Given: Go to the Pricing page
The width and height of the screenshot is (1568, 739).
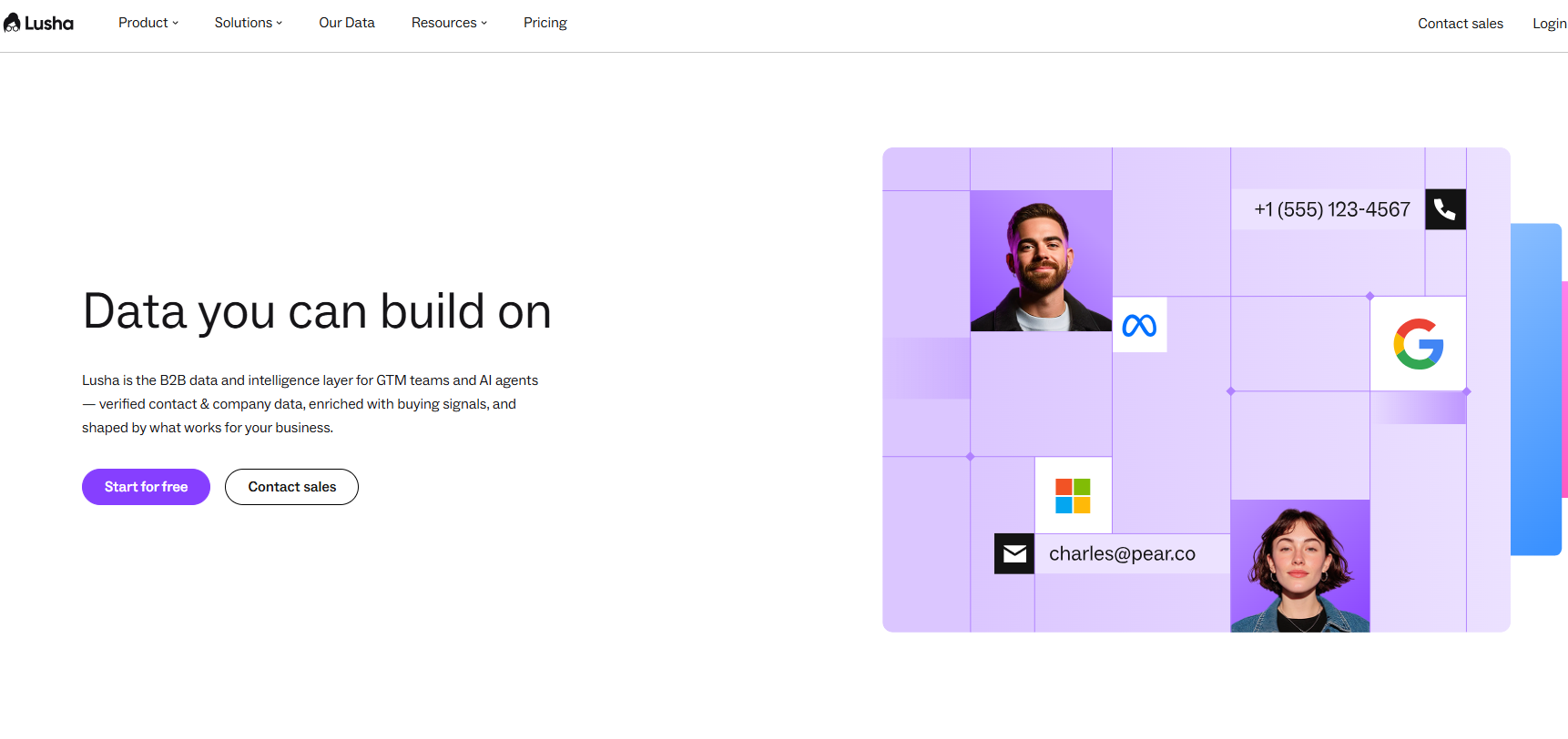Looking at the screenshot, I should 545,23.
